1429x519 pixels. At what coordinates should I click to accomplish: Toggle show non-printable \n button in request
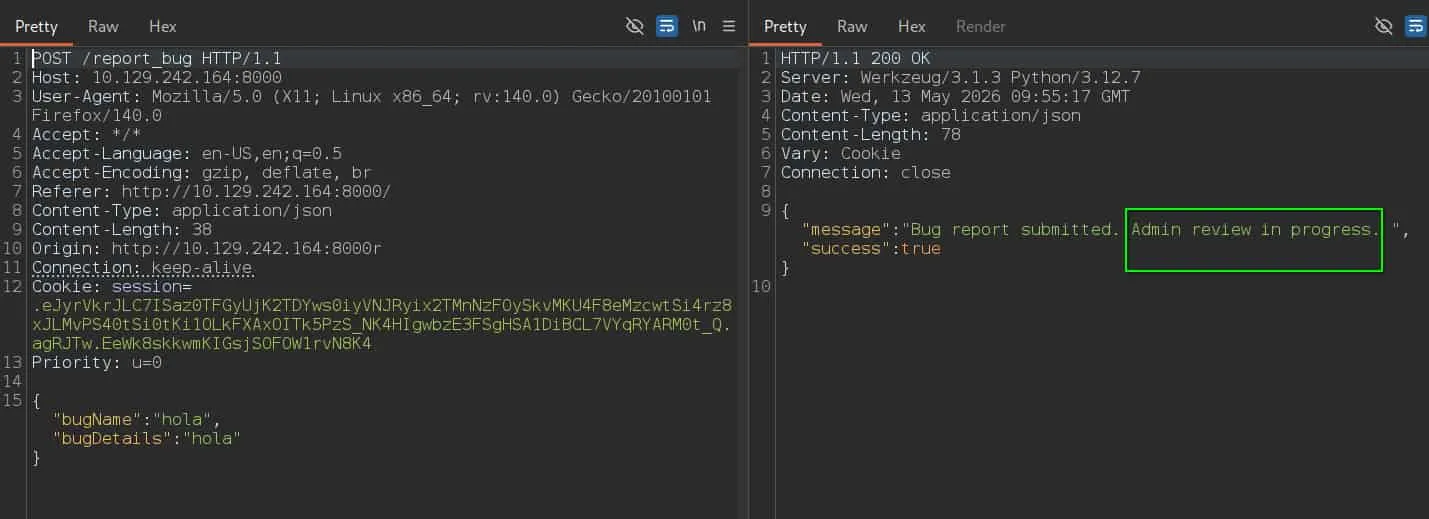coord(699,27)
